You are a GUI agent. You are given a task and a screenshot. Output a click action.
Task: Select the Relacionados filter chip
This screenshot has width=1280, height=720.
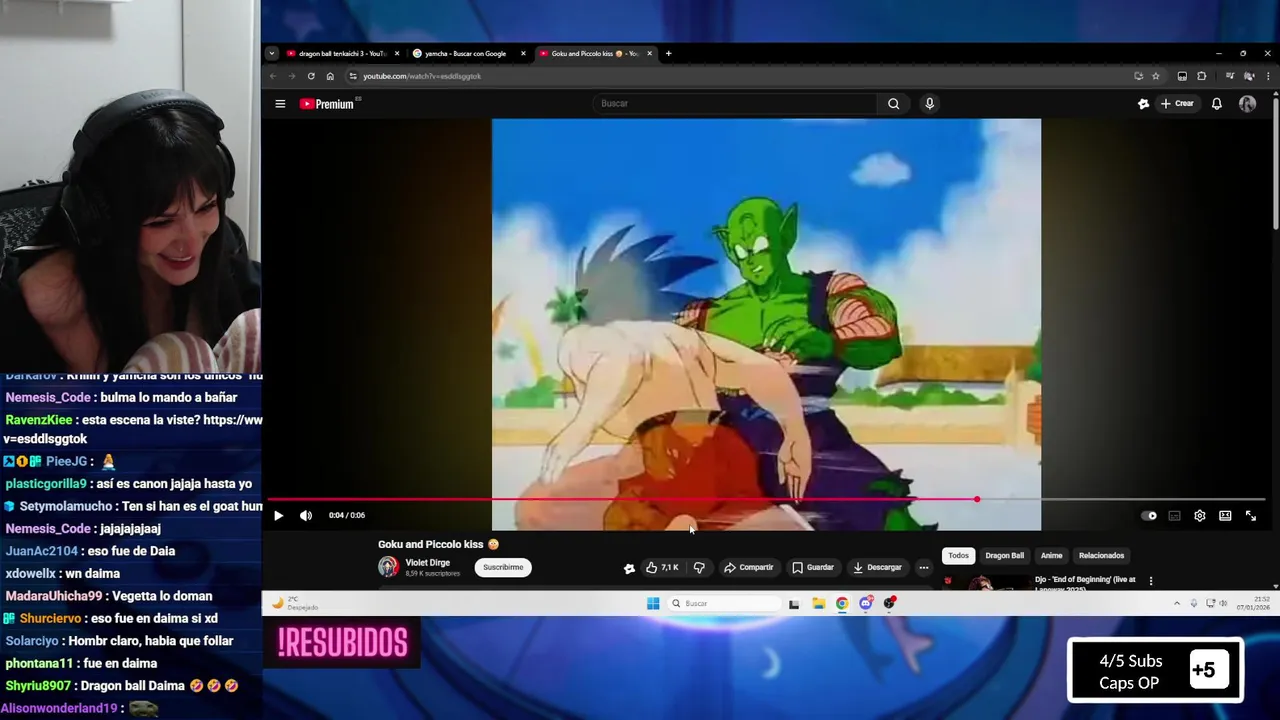(x=1101, y=556)
